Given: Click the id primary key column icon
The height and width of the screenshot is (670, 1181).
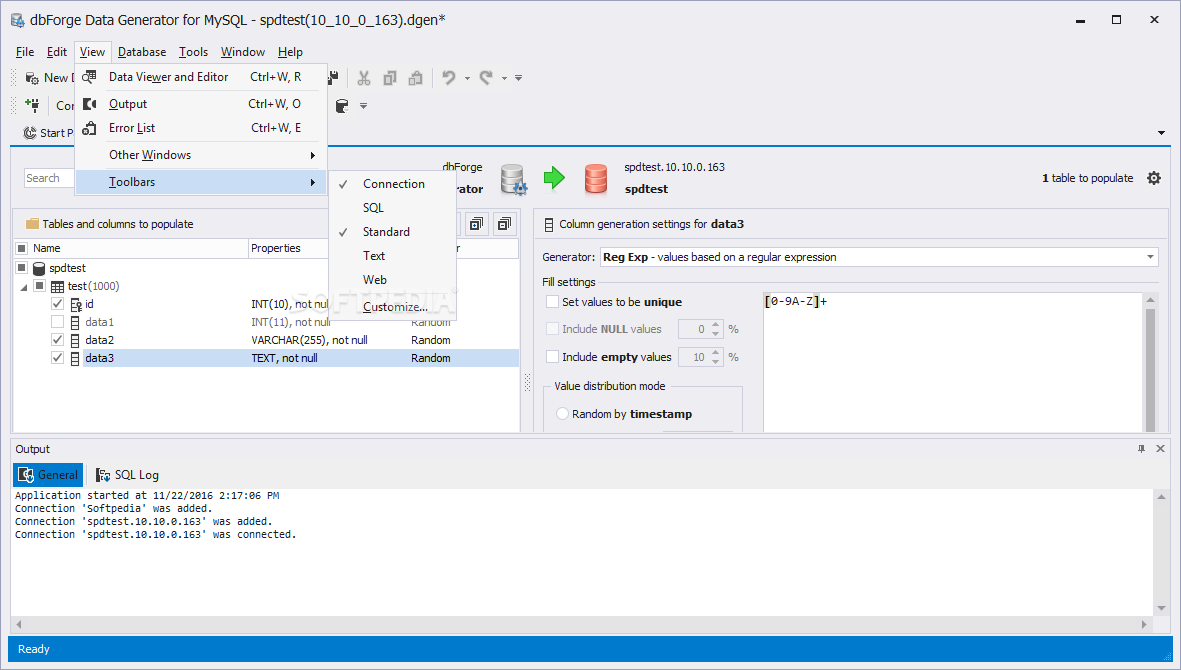Looking at the screenshot, I should tap(76, 304).
